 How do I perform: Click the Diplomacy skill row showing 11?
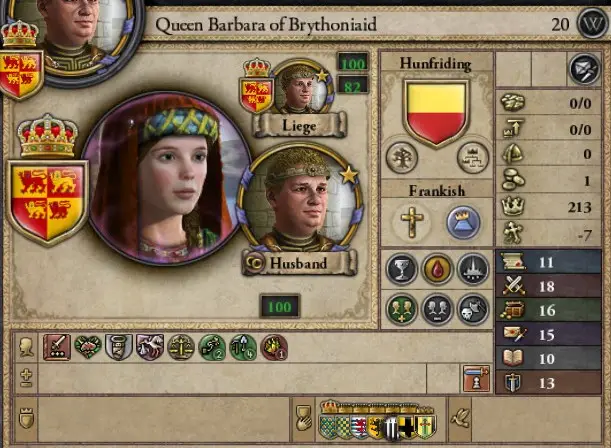coord(548,262)
